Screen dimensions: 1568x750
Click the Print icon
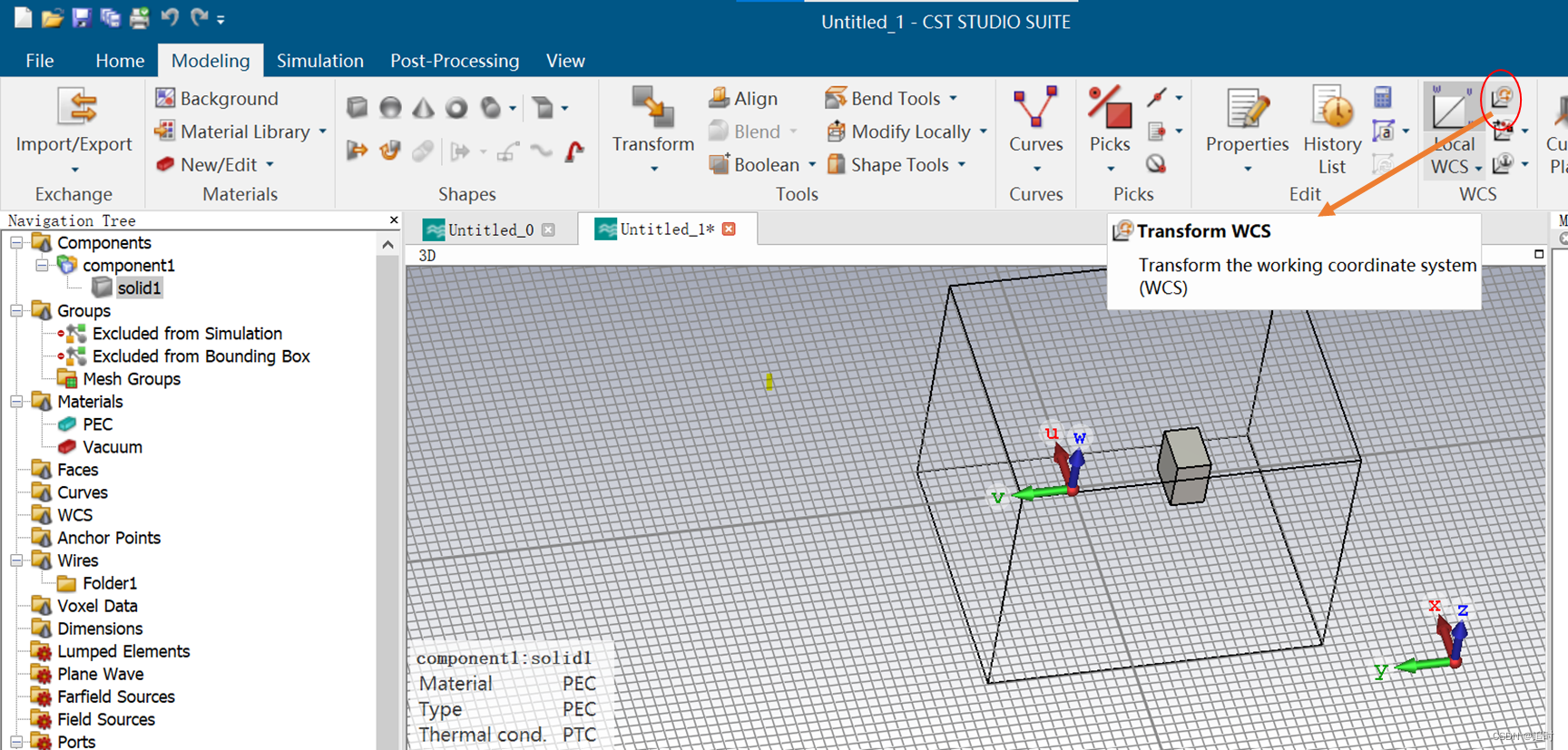click(139, 17)
